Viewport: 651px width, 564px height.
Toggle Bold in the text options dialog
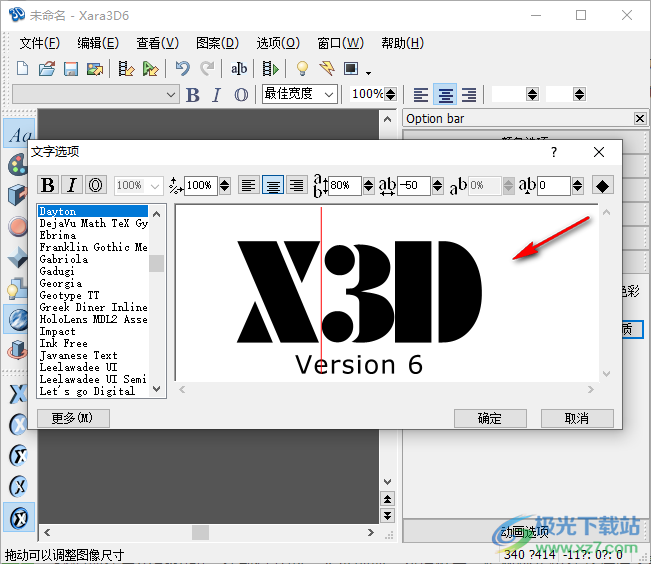tap(48, 185)
